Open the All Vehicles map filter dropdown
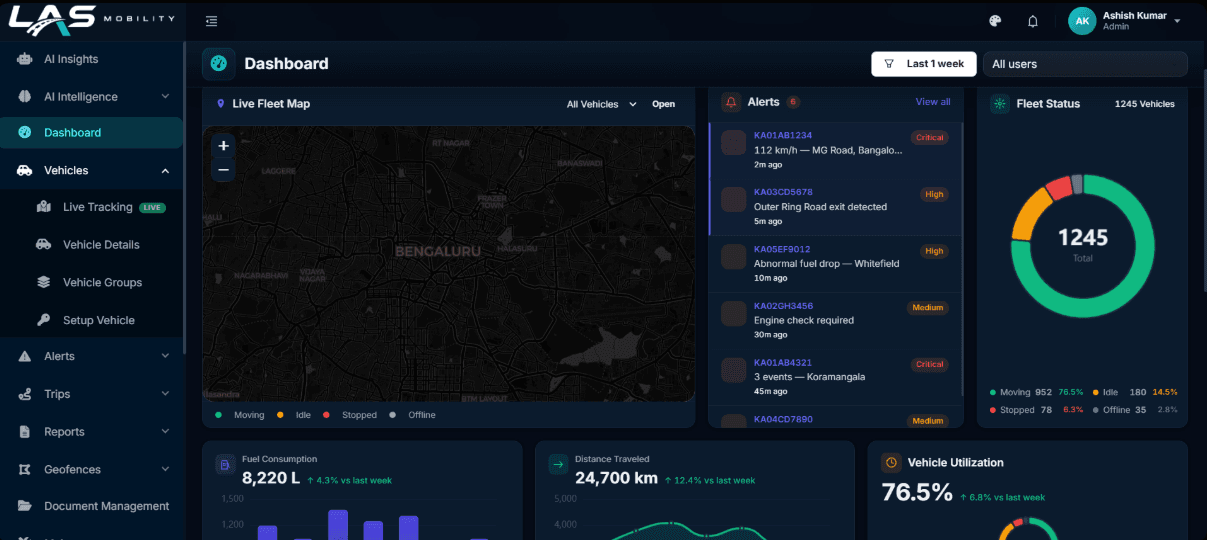Viewport: 1207px width, 540px height. [x=602, y=104]
